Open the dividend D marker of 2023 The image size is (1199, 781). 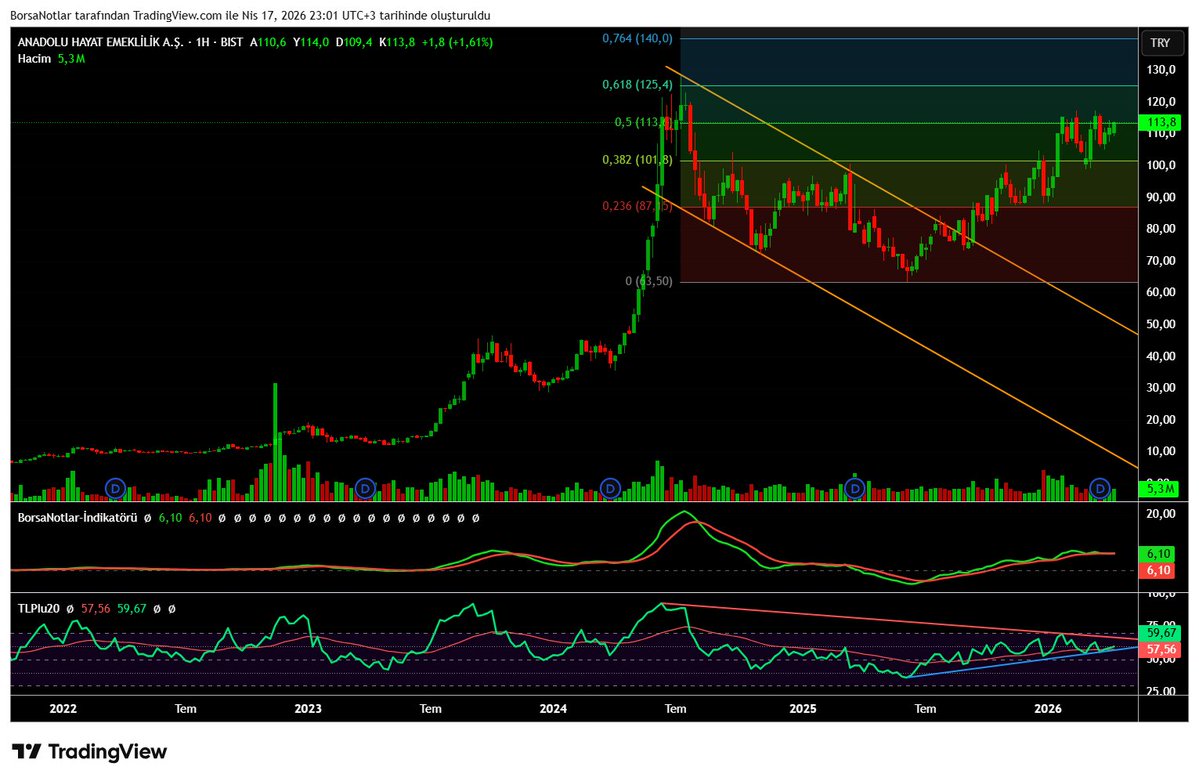tap(366, 487)
